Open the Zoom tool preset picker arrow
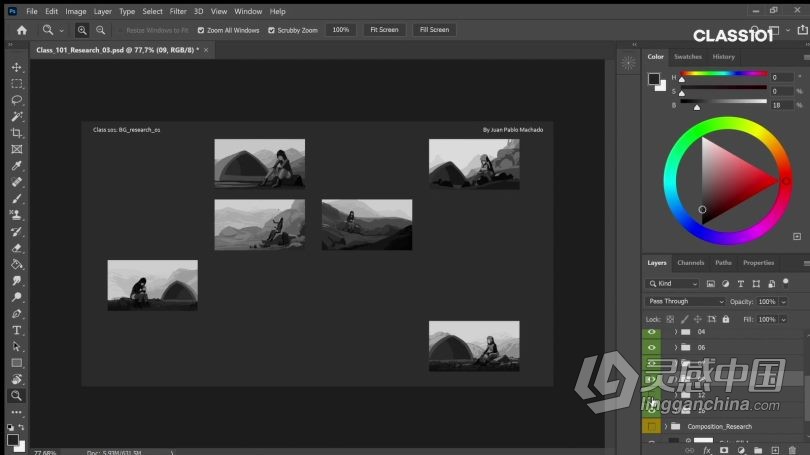Image resolution: width=810 pixels, height=455 pixels. tap(61, 30)
